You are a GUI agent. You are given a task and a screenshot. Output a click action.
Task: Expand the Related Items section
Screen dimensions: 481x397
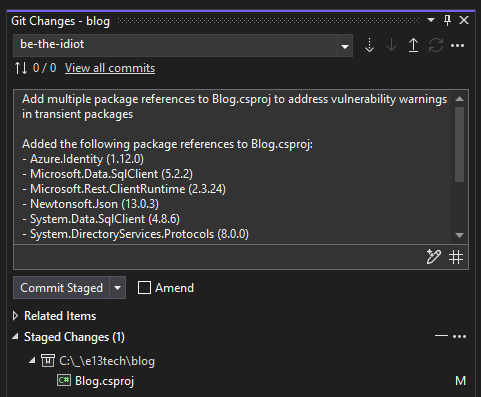click(15, 316)
